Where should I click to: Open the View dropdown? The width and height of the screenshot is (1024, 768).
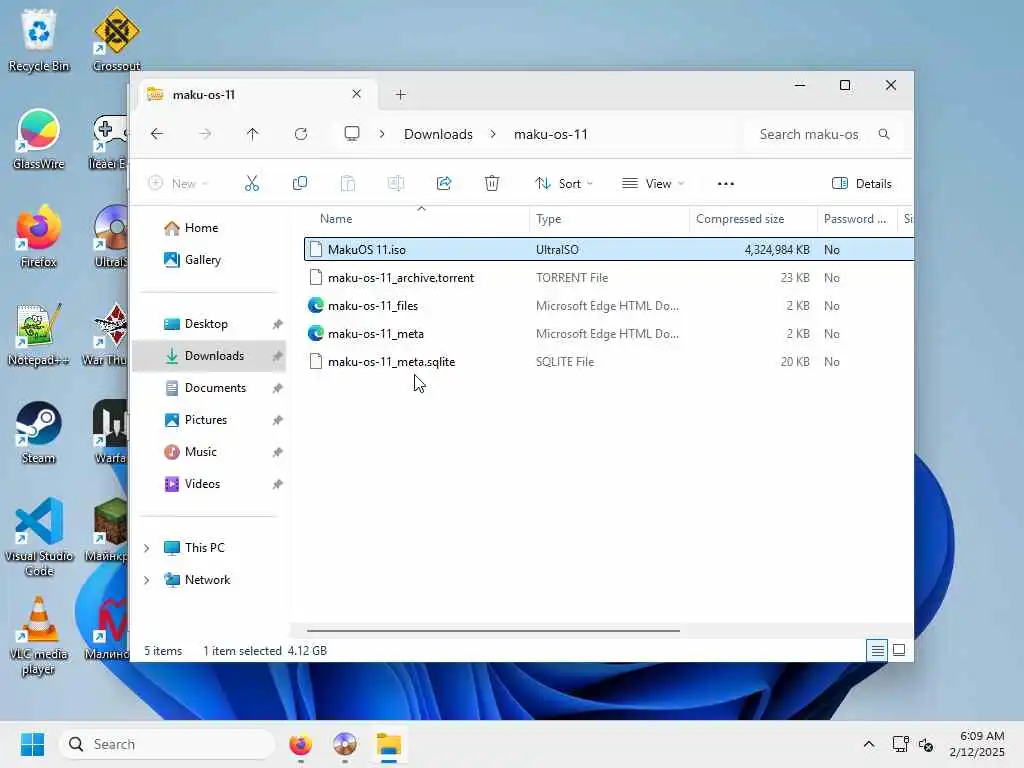tap(653, 184)
